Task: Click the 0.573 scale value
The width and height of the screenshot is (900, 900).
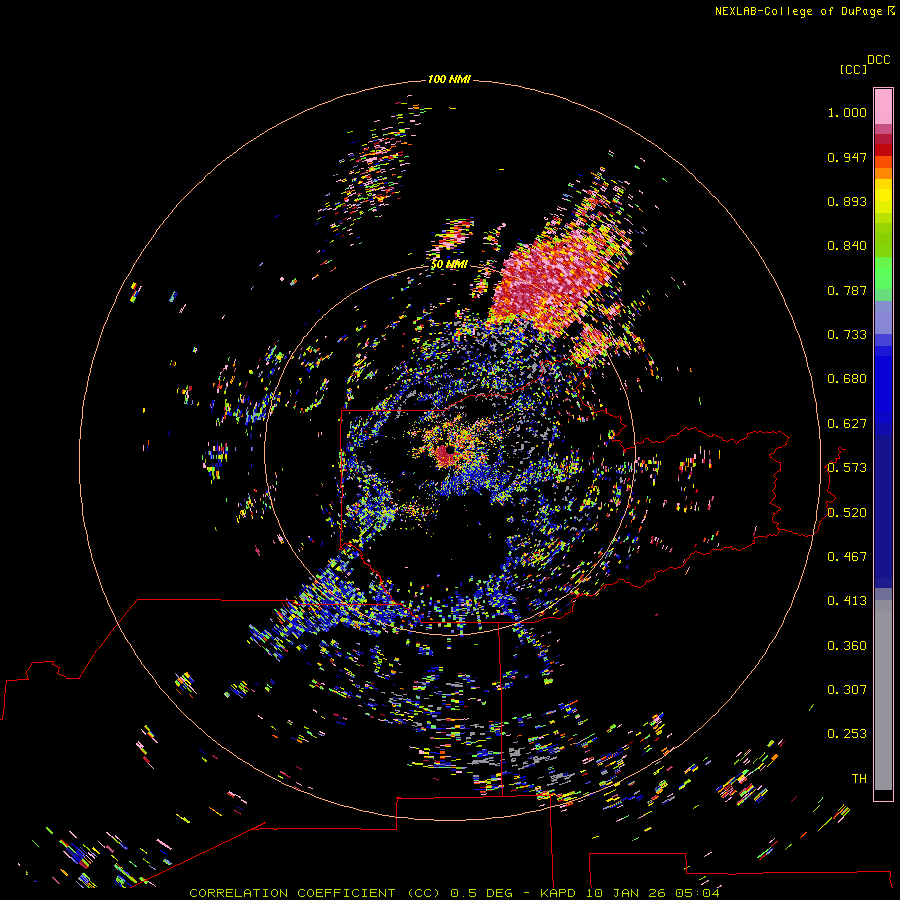Action: 847,468
